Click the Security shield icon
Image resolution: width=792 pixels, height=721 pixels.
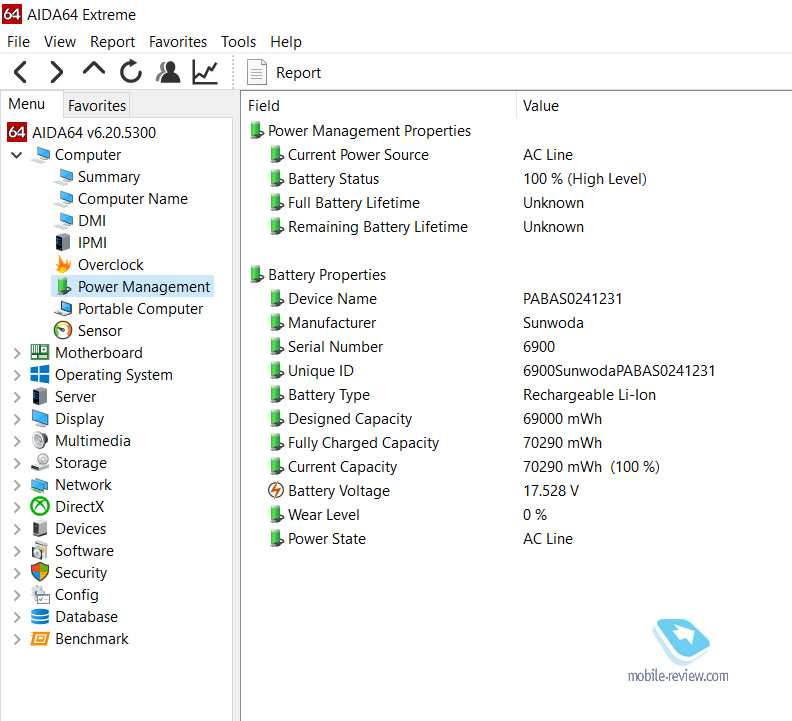click(40, 572)
